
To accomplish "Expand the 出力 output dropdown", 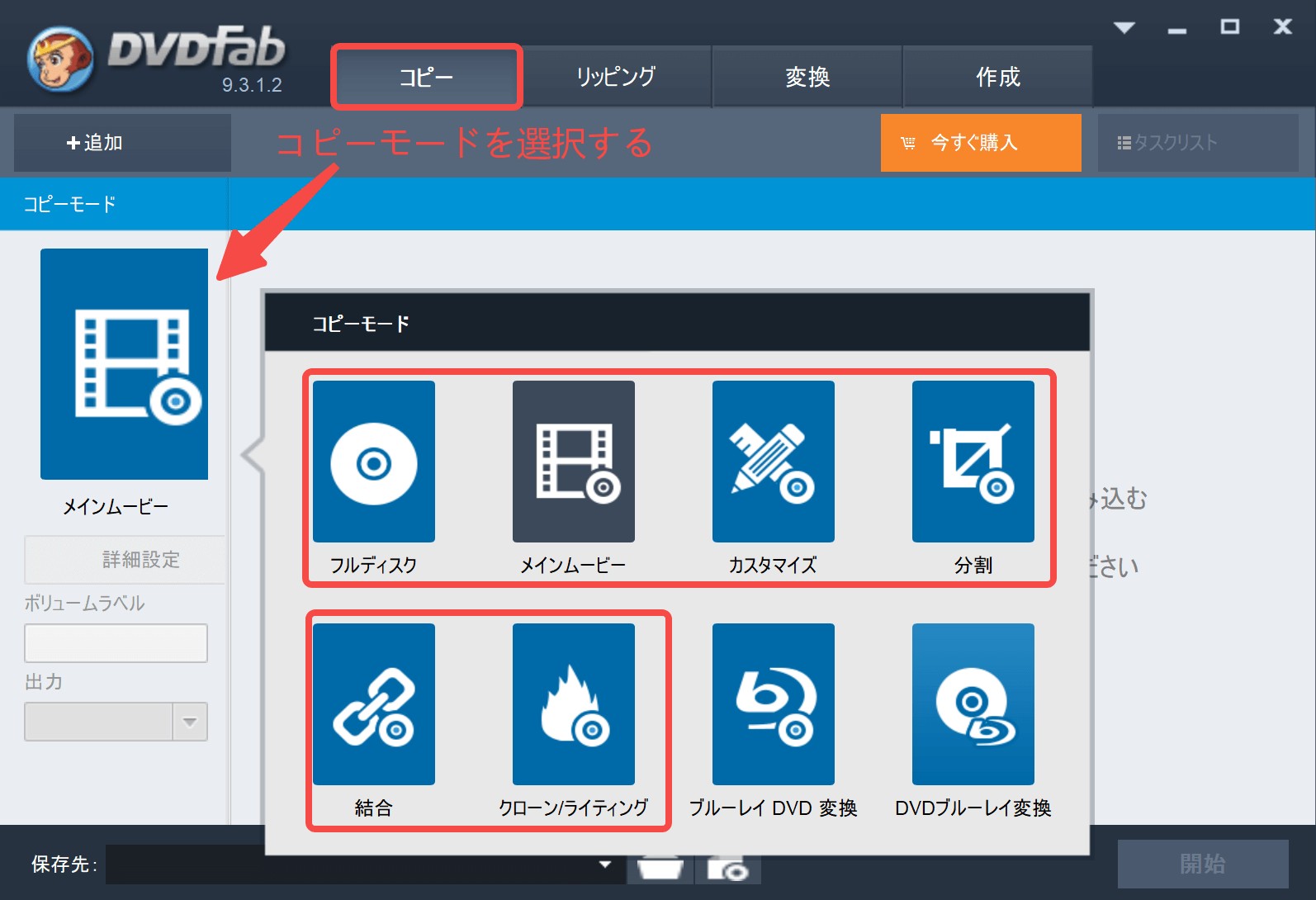I will [x=190, y=722].
